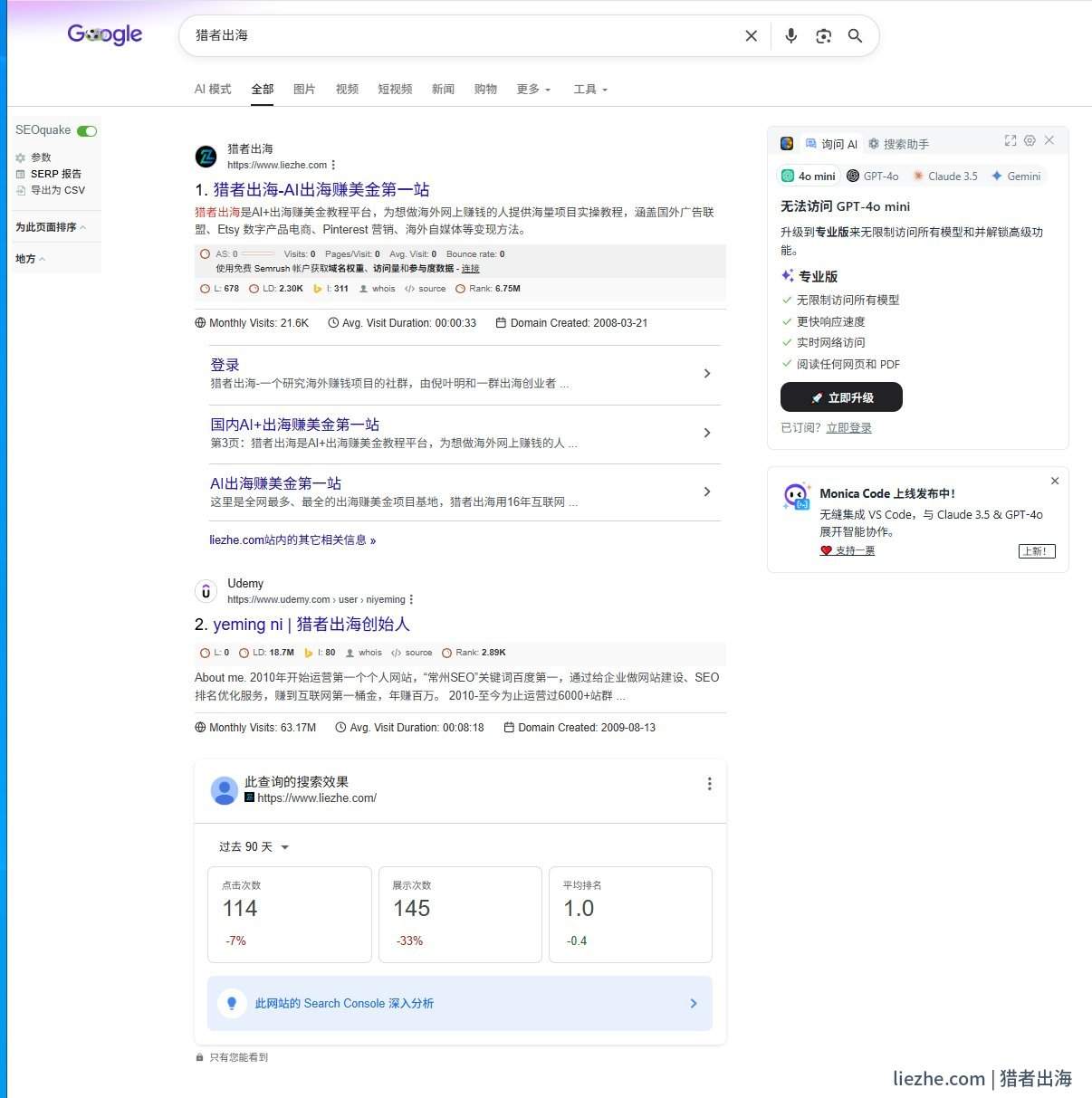Click the 展示次数 145 metric card
Screen dimensions: 1092x1098
460,914
